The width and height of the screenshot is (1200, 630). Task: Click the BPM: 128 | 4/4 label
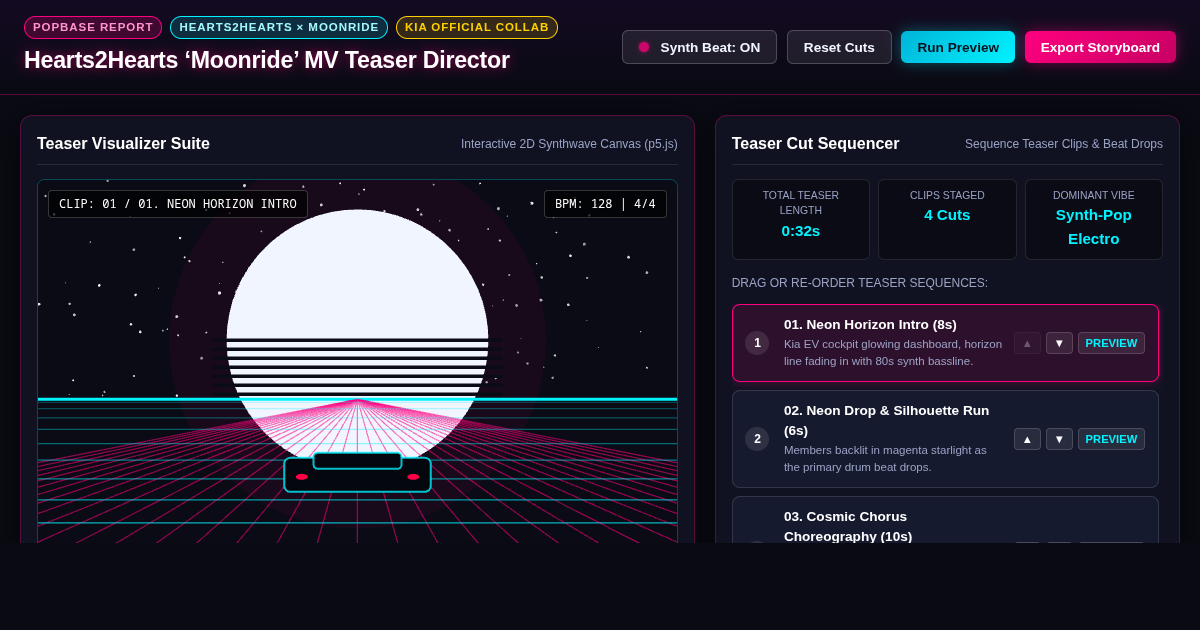pyautogui.click(x=605, y=204)
